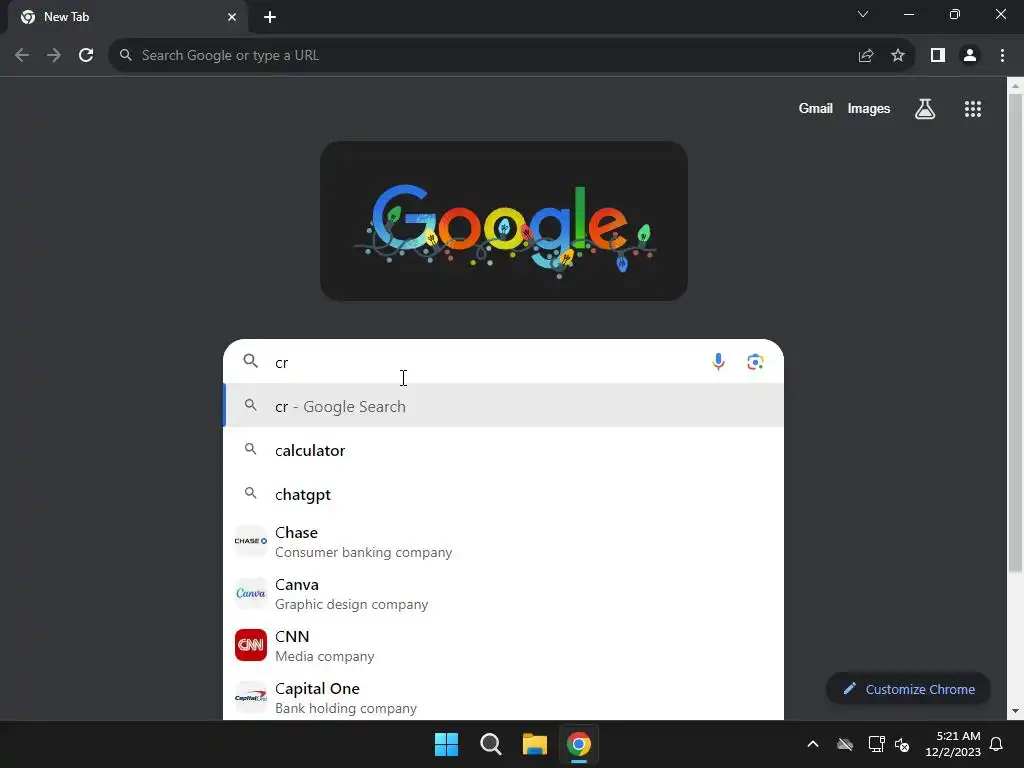Choose the 'calculator' suggestion
The height and width of the screenshot is (768, 1024).
pos(504,450)
